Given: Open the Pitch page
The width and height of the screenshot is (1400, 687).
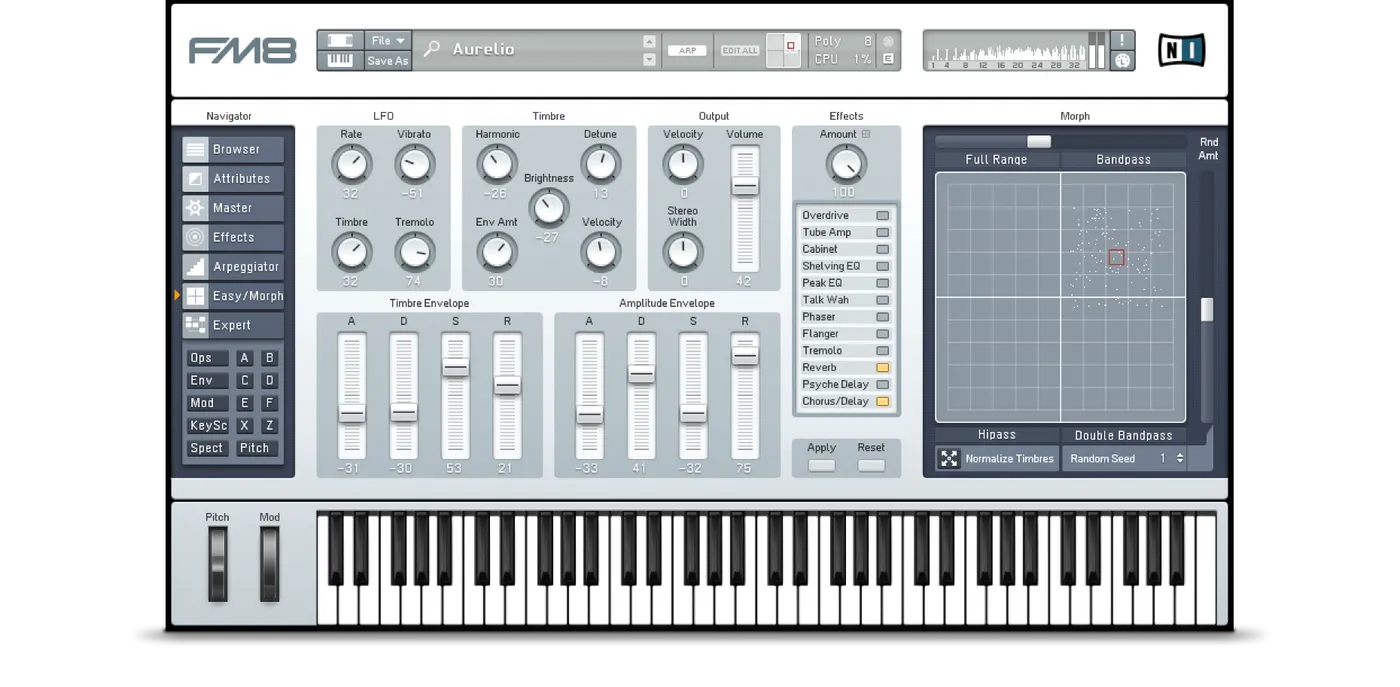Looking at the screenshot, I should tap(255, 448).
